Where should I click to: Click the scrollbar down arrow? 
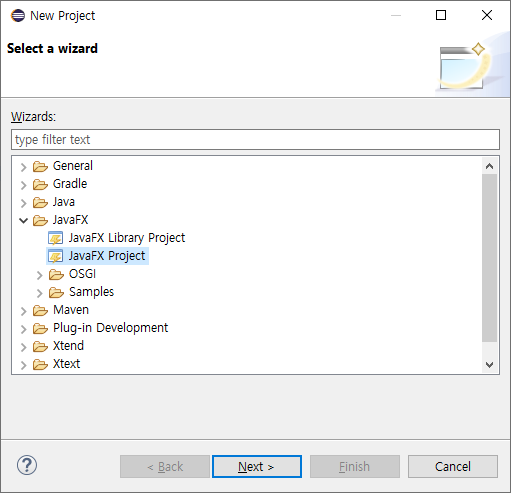point(489,364)
